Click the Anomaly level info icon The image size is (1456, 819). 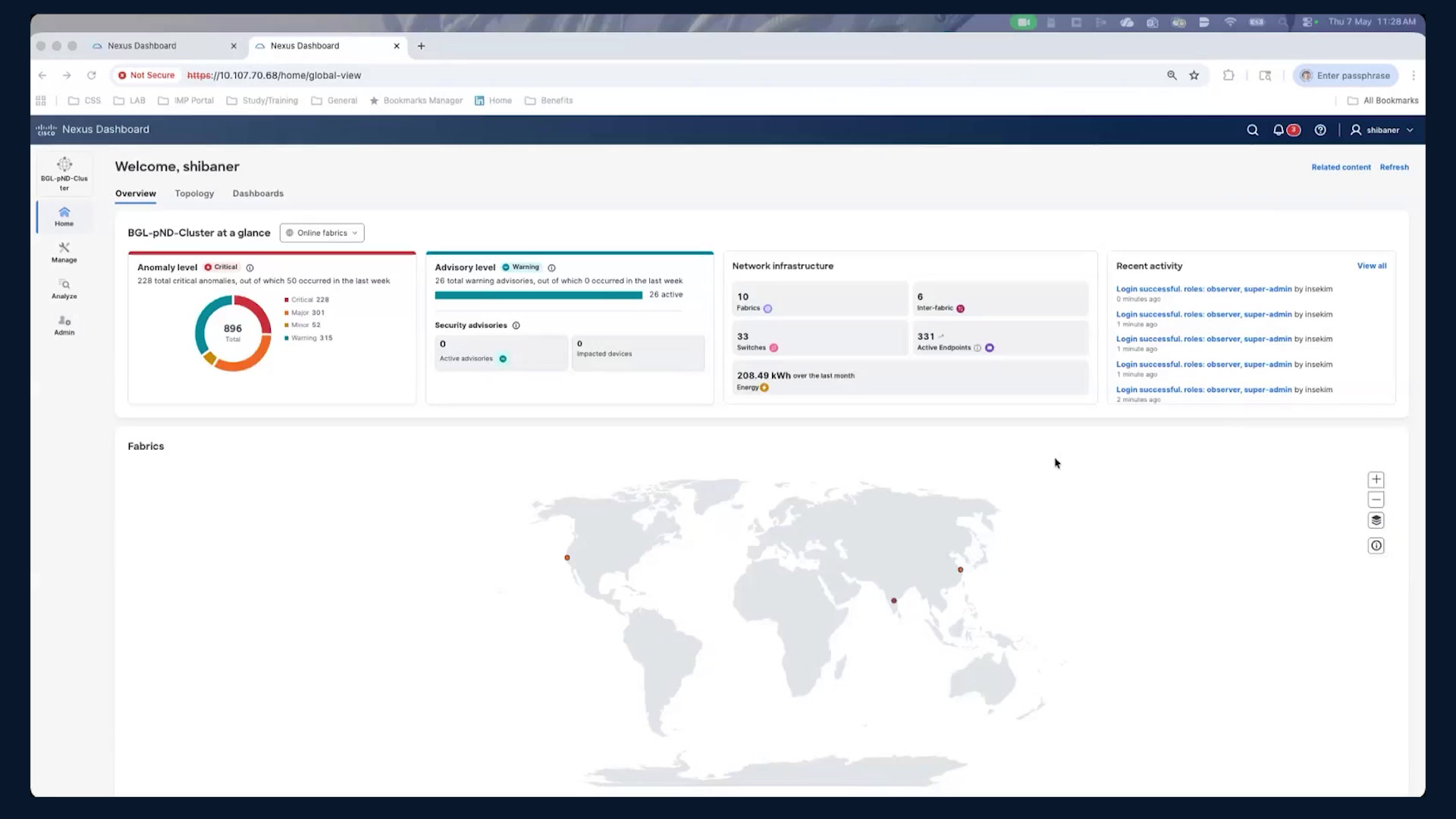coord(249,268)
